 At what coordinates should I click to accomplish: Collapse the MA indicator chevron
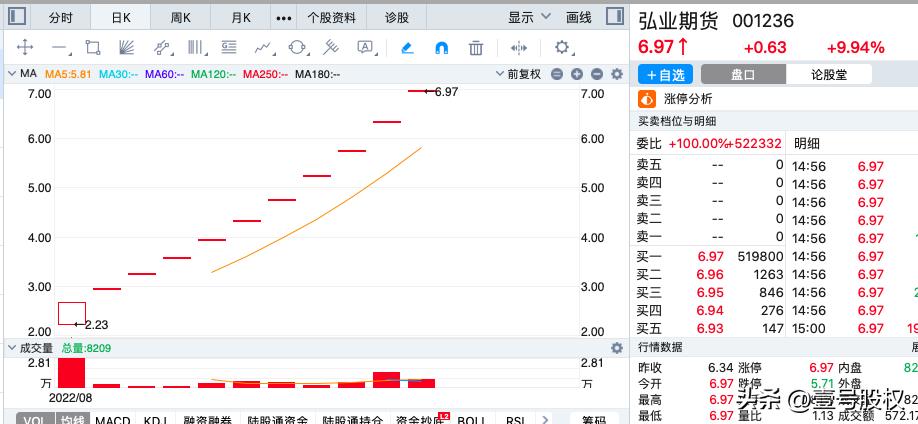(x=11, y=74)
